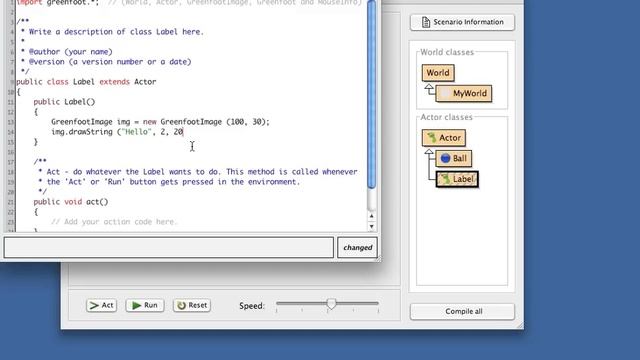Click the 'Actor classes' group label

coord(446,117)
